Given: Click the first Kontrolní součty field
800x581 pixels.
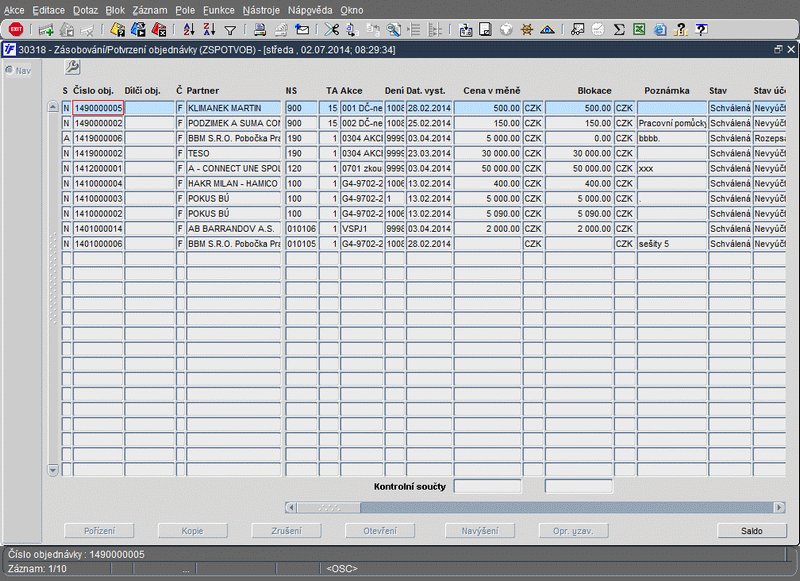Looking at the screenshot, I should pos(488,487).
